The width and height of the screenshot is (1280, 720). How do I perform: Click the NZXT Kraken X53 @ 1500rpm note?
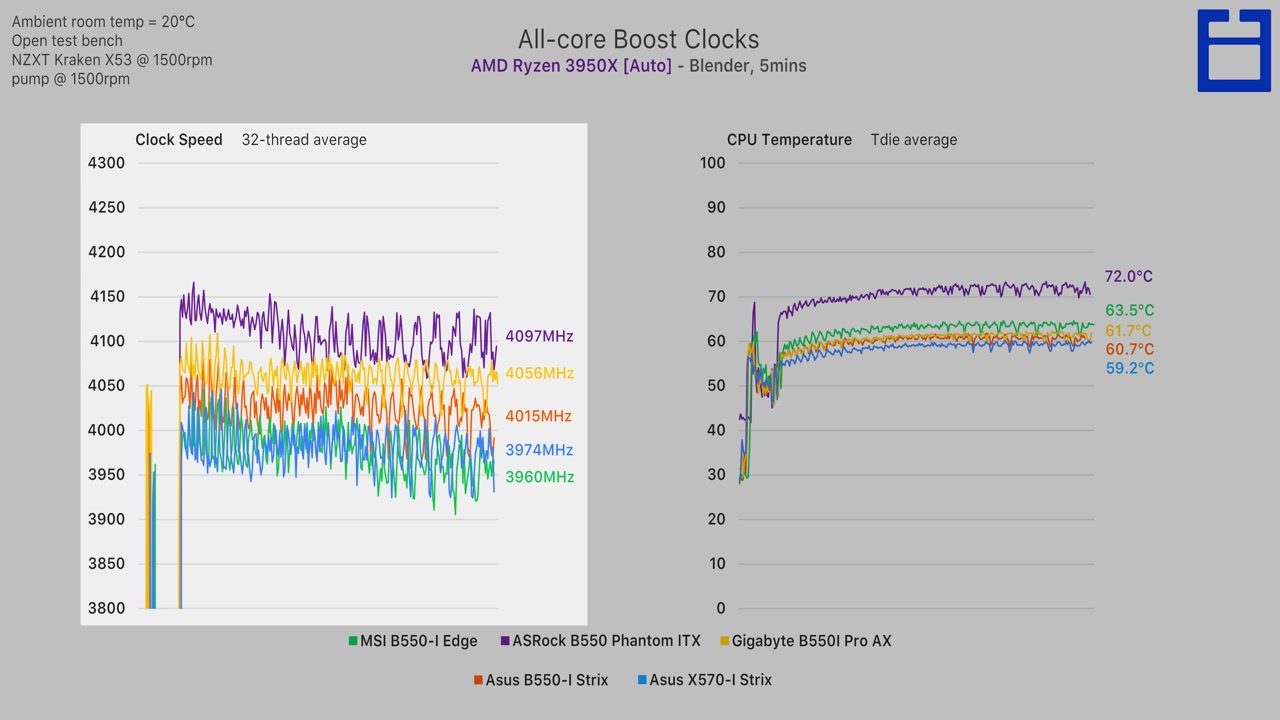(x=112, y=60)
